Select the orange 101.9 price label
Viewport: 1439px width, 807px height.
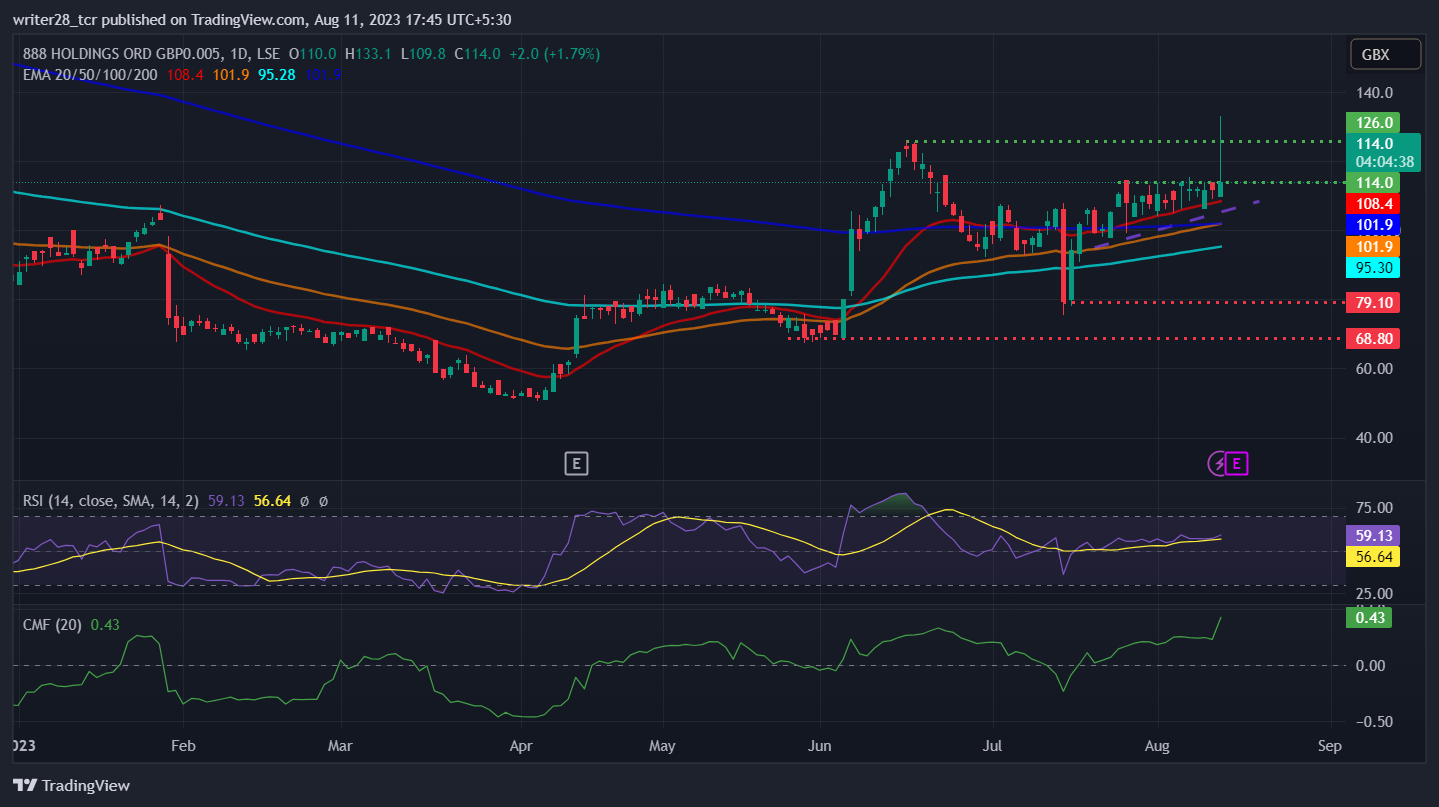(x=1373, y=246)
